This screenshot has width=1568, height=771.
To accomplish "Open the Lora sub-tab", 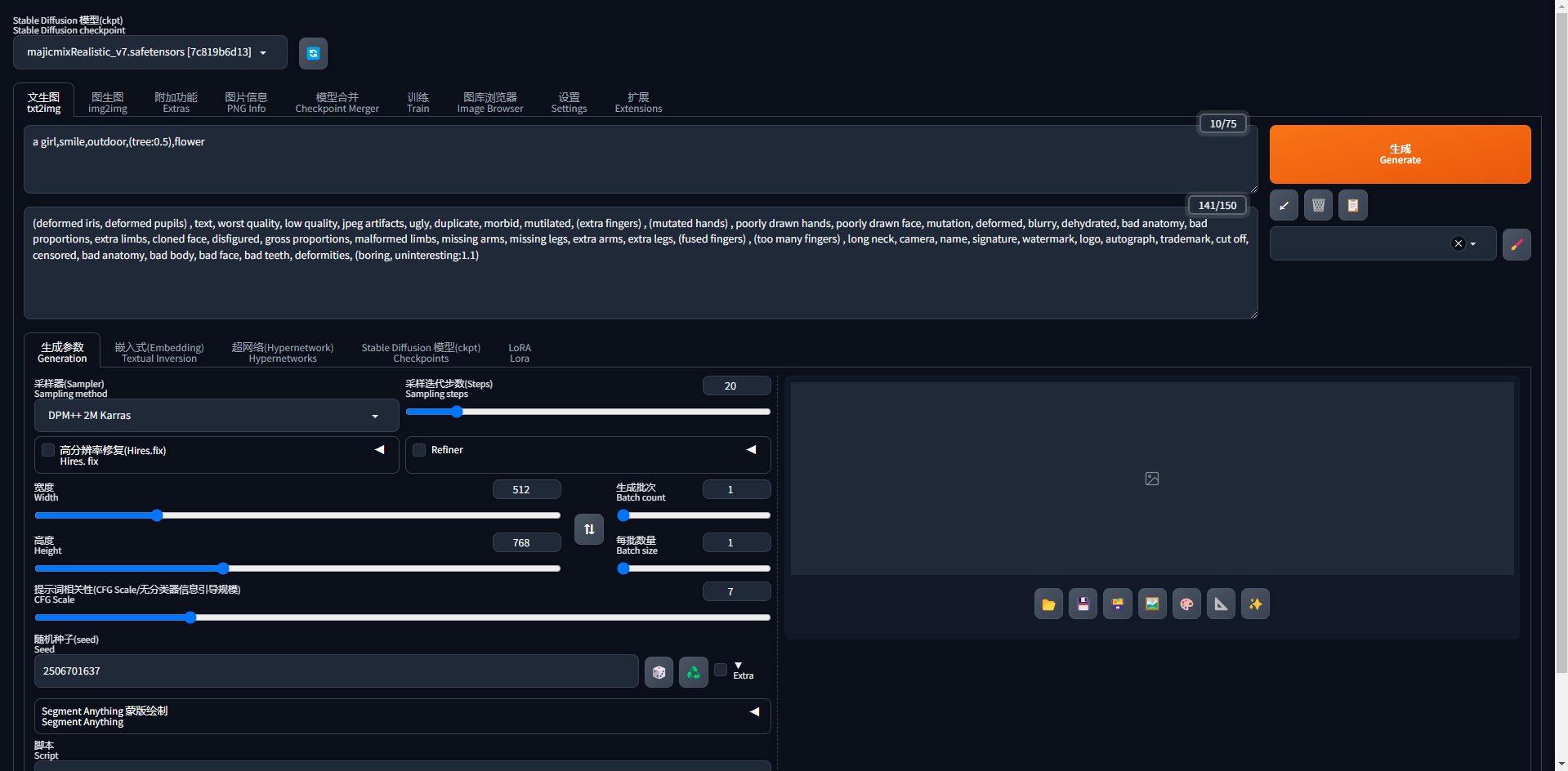I will coord(520,353).
